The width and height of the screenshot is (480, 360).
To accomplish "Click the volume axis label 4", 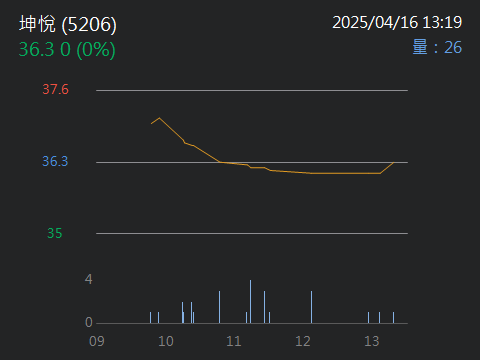I will click(x=88, y=279).
